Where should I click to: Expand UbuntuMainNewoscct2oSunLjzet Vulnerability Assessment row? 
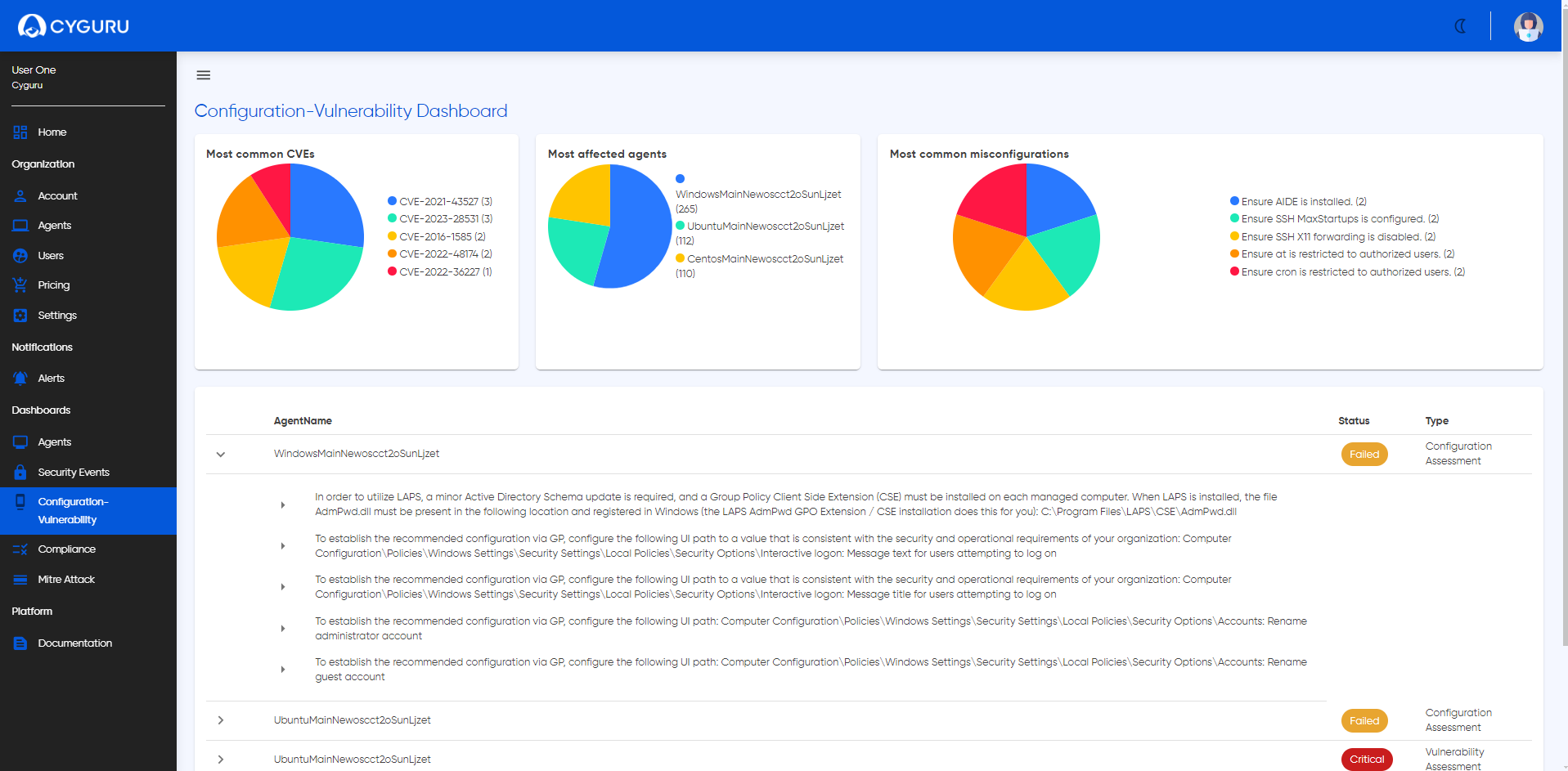pos(221,760)
